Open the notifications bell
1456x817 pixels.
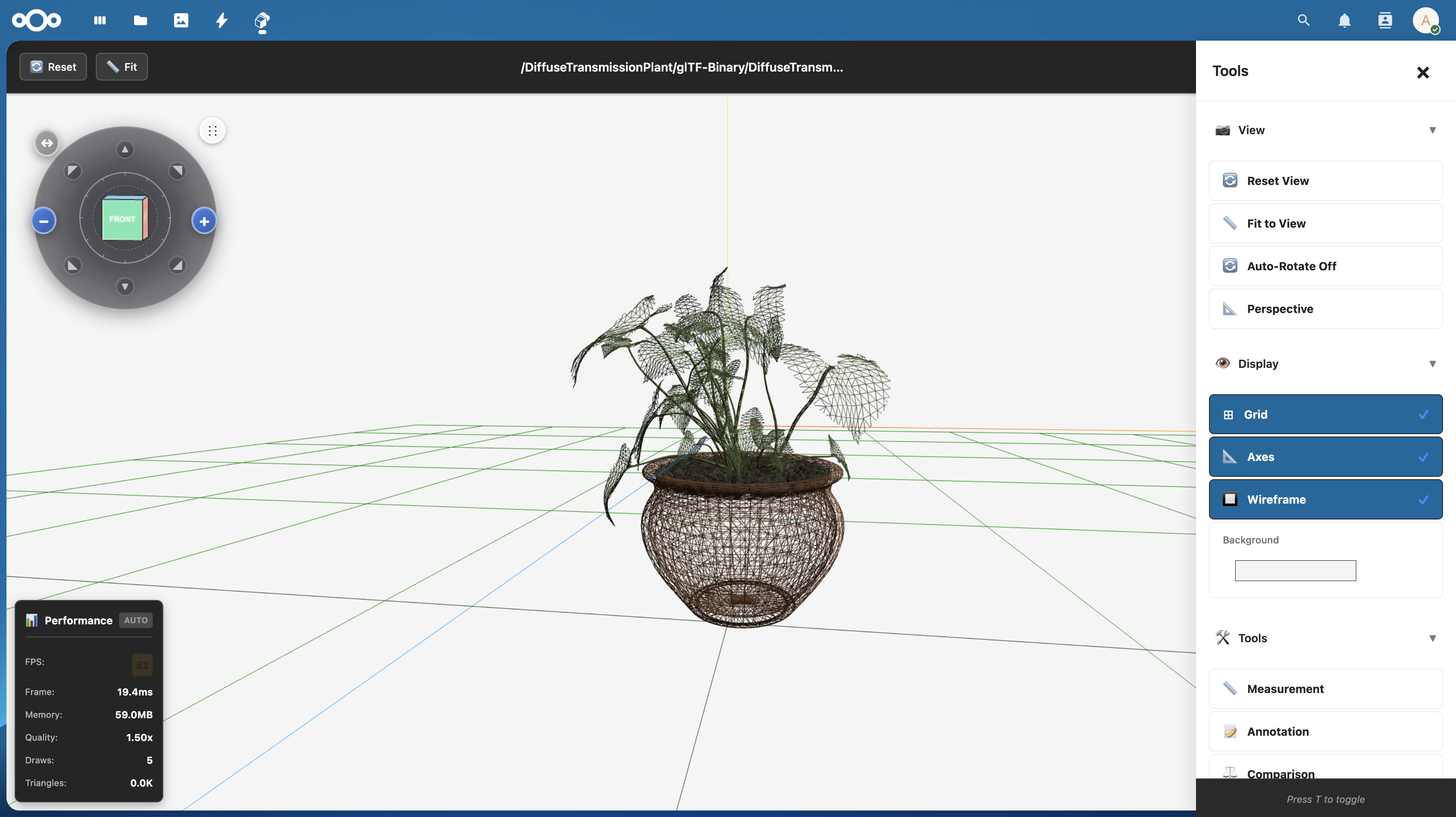[x=1344, y=20]
